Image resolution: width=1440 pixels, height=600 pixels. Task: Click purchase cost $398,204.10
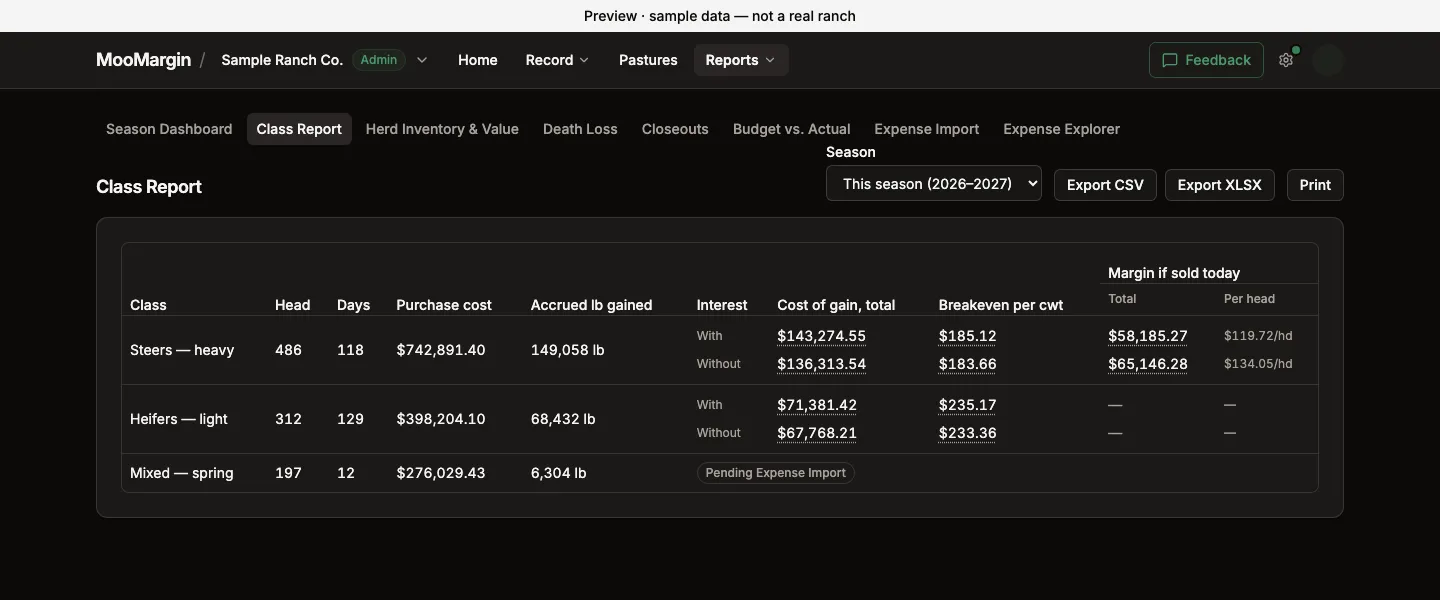click(x=441, y=419)
